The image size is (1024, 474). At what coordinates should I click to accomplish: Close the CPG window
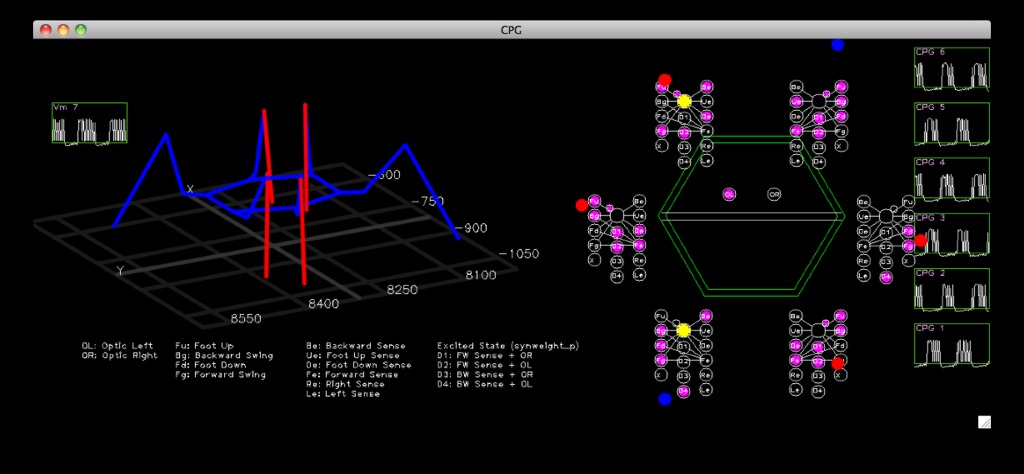click(x=46, y=30)
